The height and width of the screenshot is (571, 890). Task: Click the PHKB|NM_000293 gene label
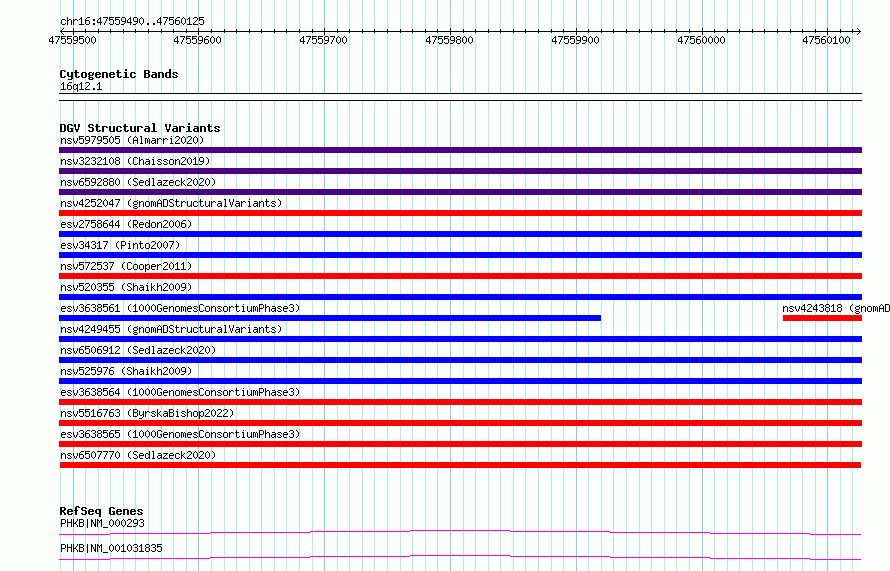[102, 523]
